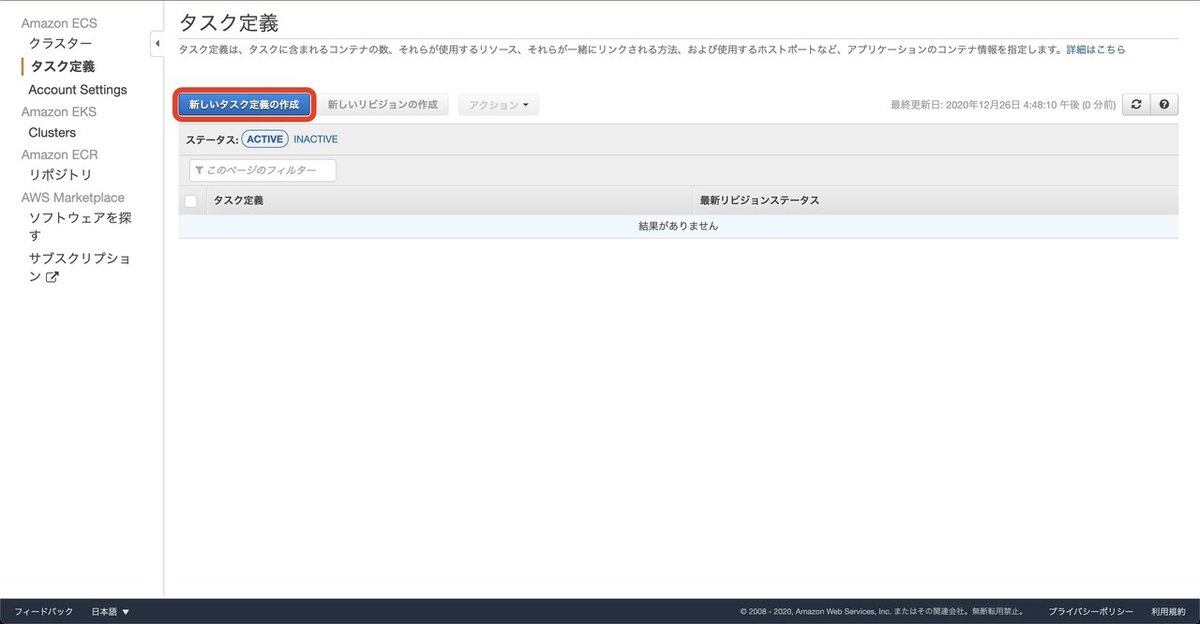Open the 新しいリビジョンの作成 options
1200x624 pixels.
(384, 104)
